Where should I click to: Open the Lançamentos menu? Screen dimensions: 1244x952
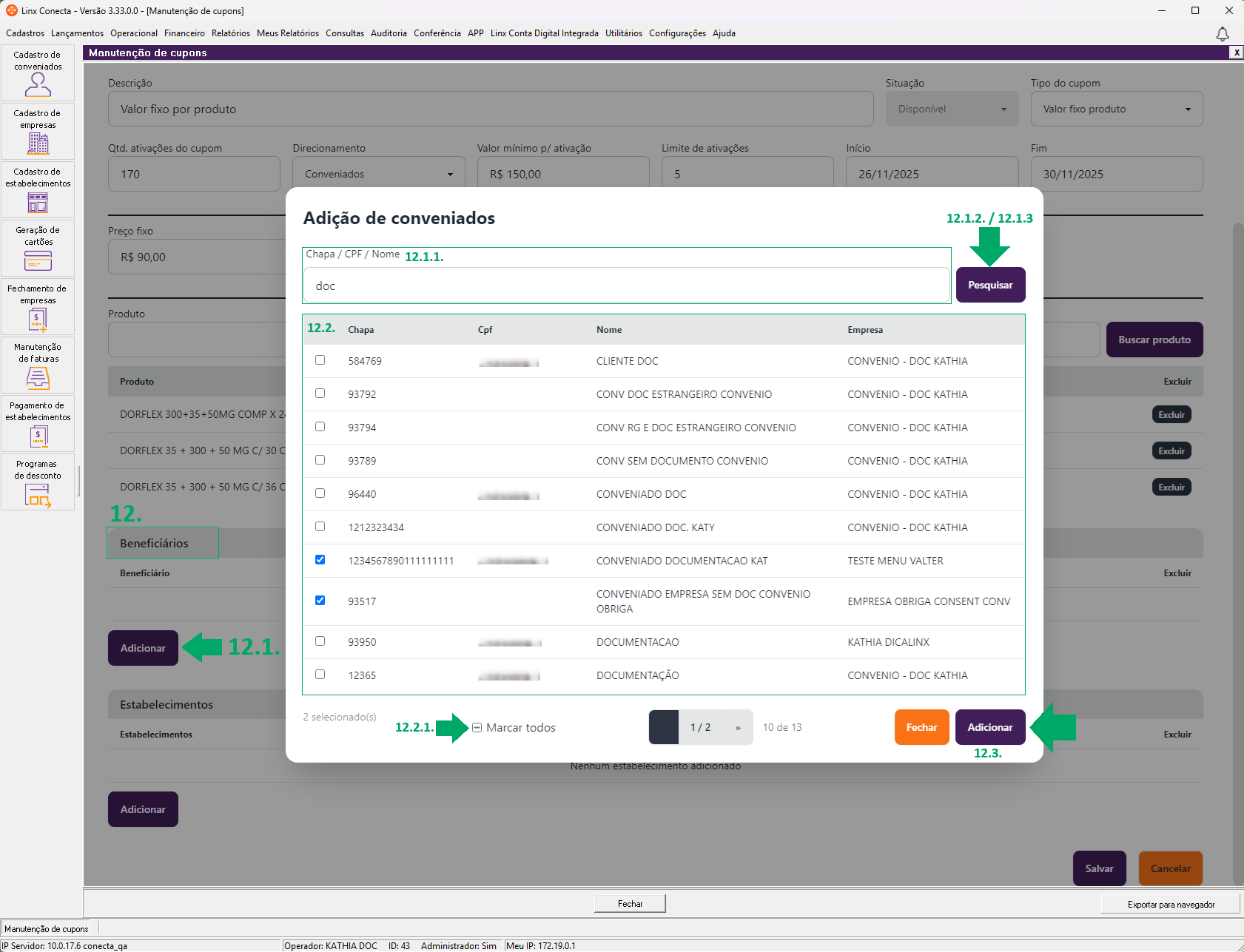[77, 33]
